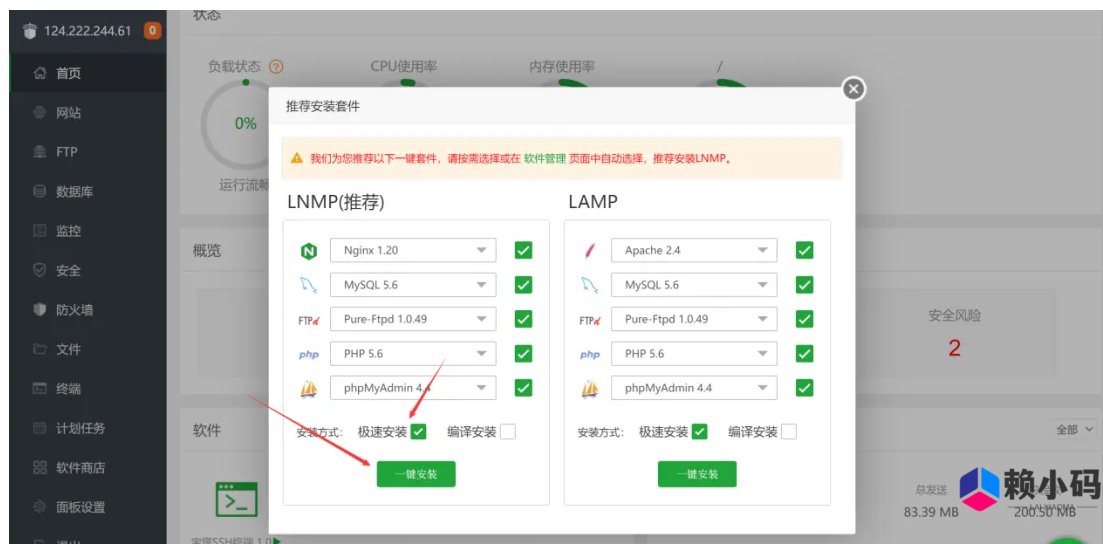Image resolution: width=1103 pixels, height=544 pixels.
Task: Click the server shield icon next to IP address
Action: [x=30, y=31]
